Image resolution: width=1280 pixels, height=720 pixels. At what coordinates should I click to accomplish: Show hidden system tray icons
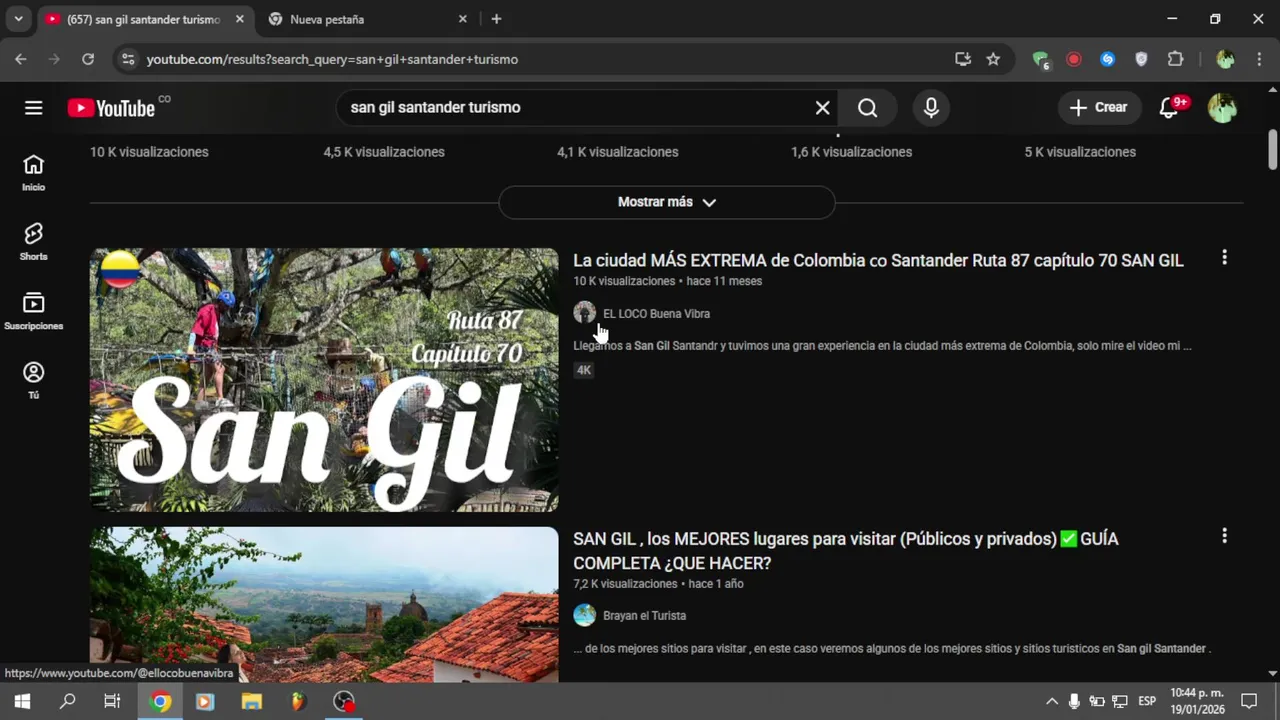pos(1052,701)
